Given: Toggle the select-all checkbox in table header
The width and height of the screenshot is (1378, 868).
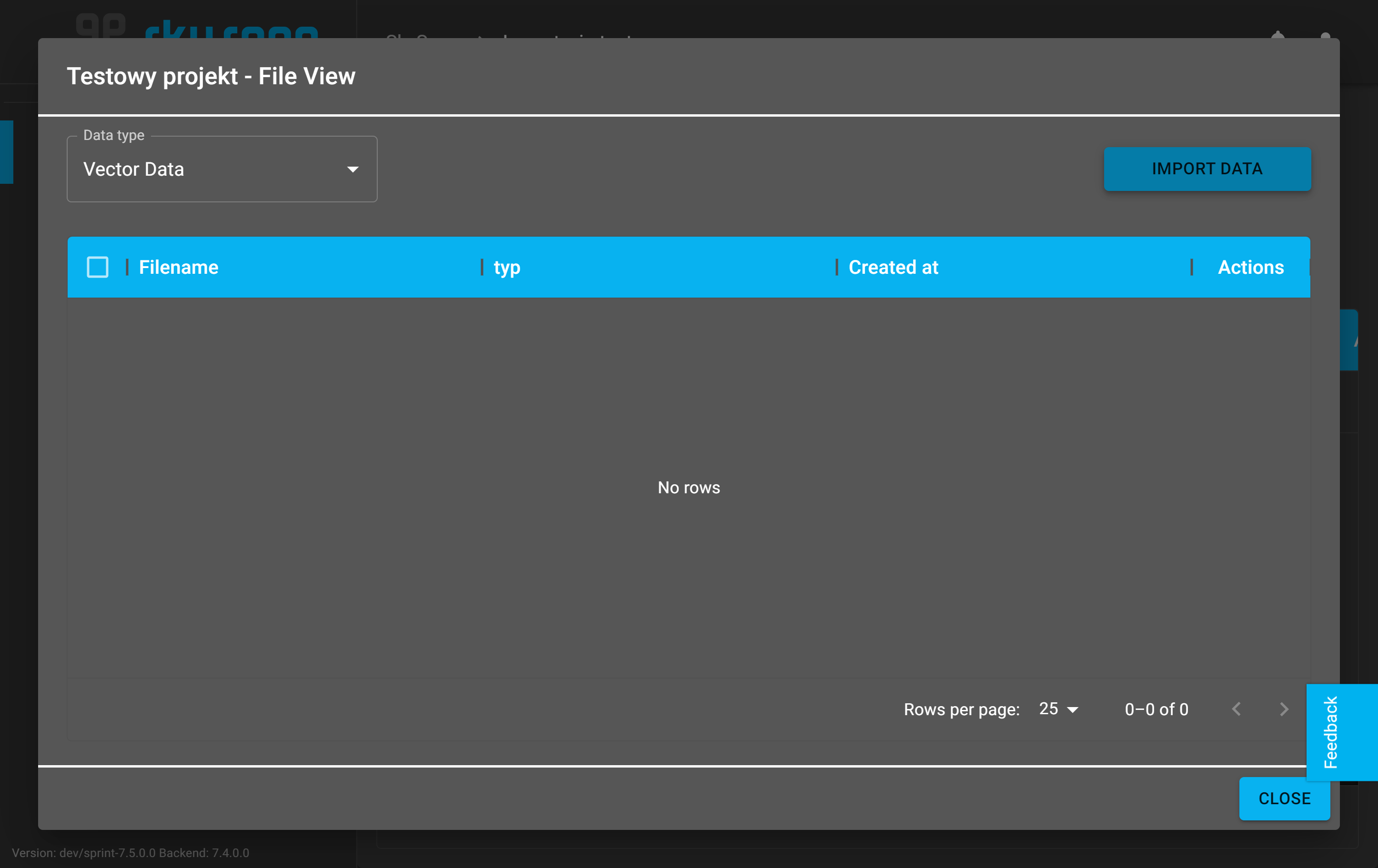Looking at the screenshot, I should [x=97, y=267].
